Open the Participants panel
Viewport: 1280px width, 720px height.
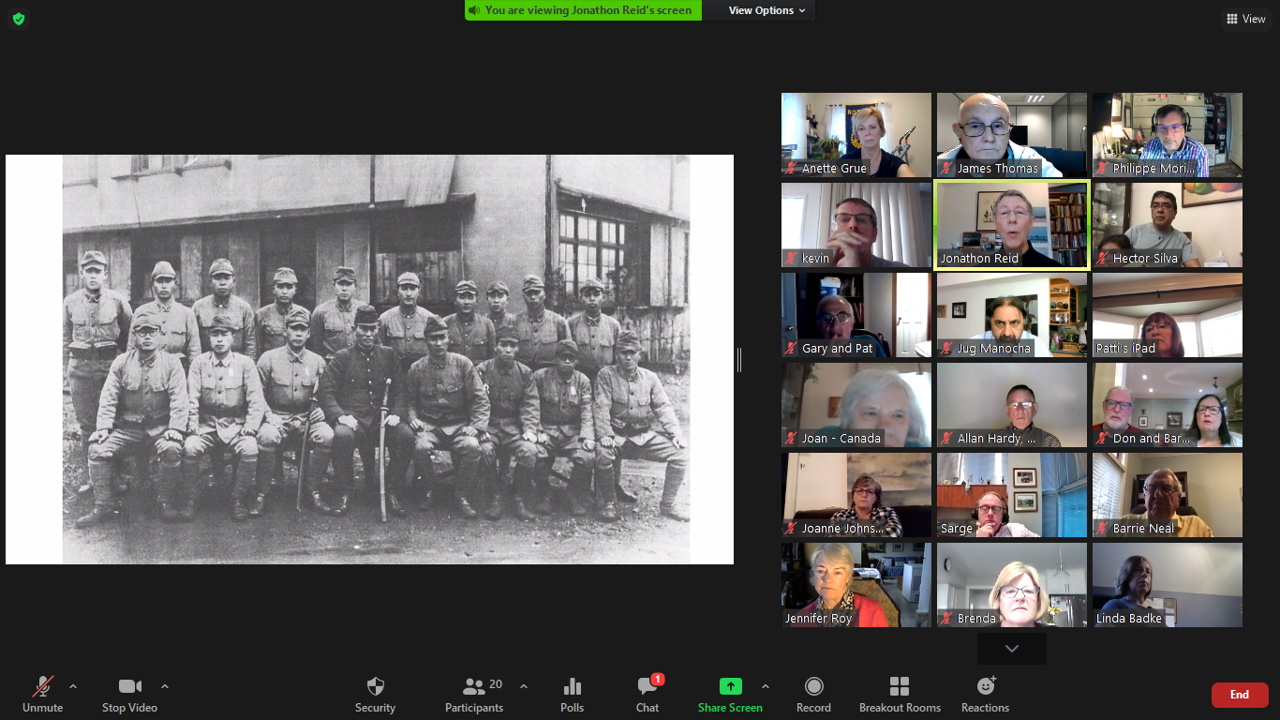click(474, 687)
